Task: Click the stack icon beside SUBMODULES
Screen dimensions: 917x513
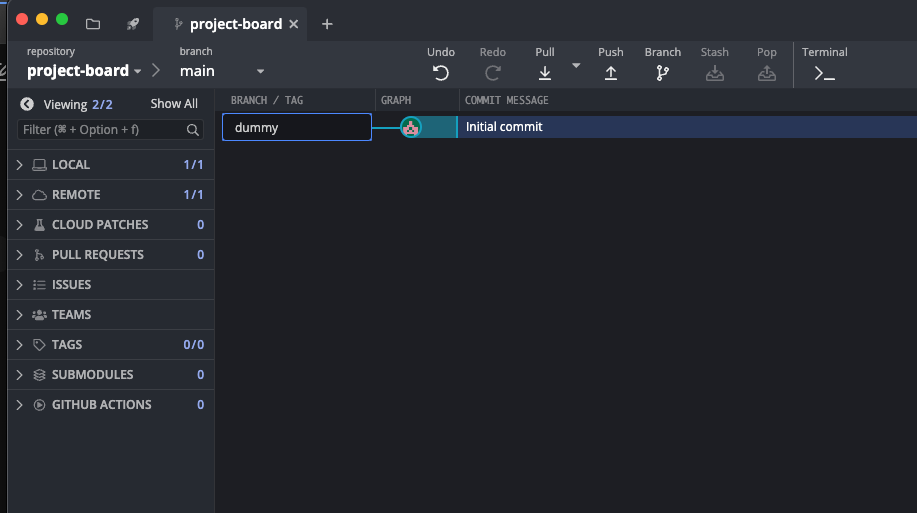Action: click(39, 375)
